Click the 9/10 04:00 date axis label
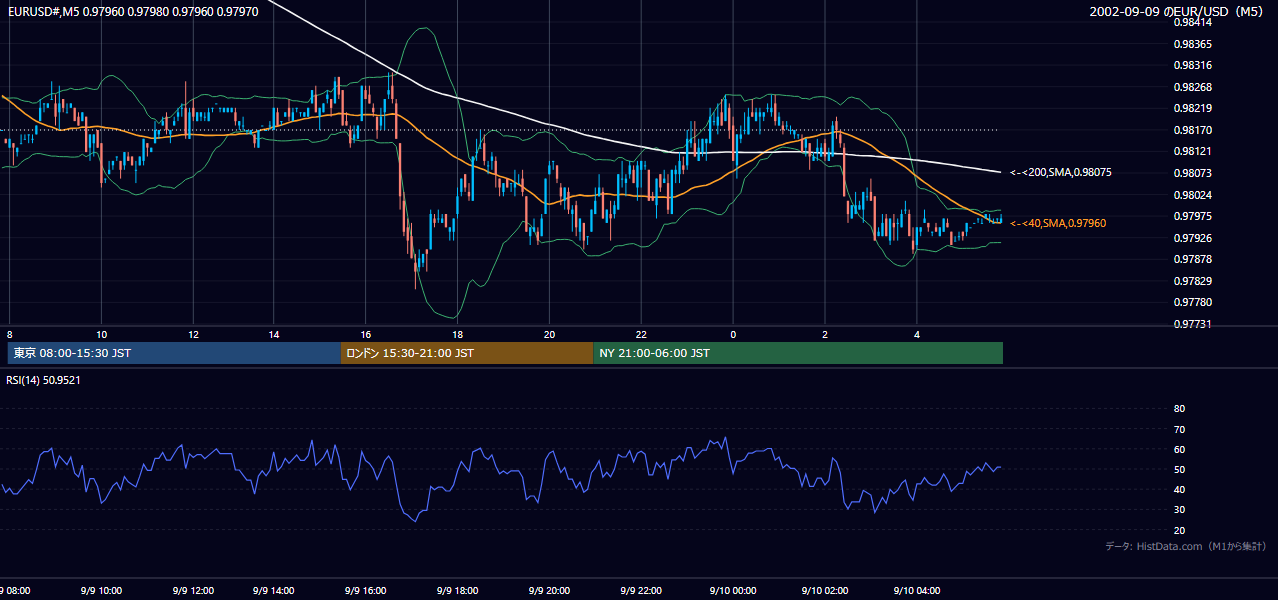The height and width of the screenshot is (600, 1278). [x=917, y=591]
